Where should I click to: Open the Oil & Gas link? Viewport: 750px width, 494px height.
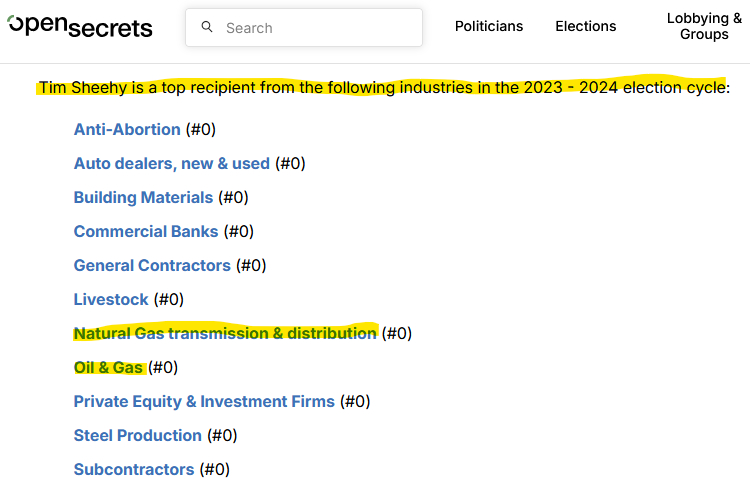pos(108,367)
